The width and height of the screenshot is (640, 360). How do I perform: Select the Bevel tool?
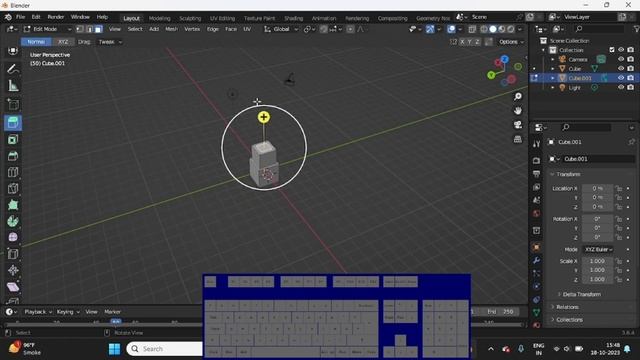pos(13,156)
